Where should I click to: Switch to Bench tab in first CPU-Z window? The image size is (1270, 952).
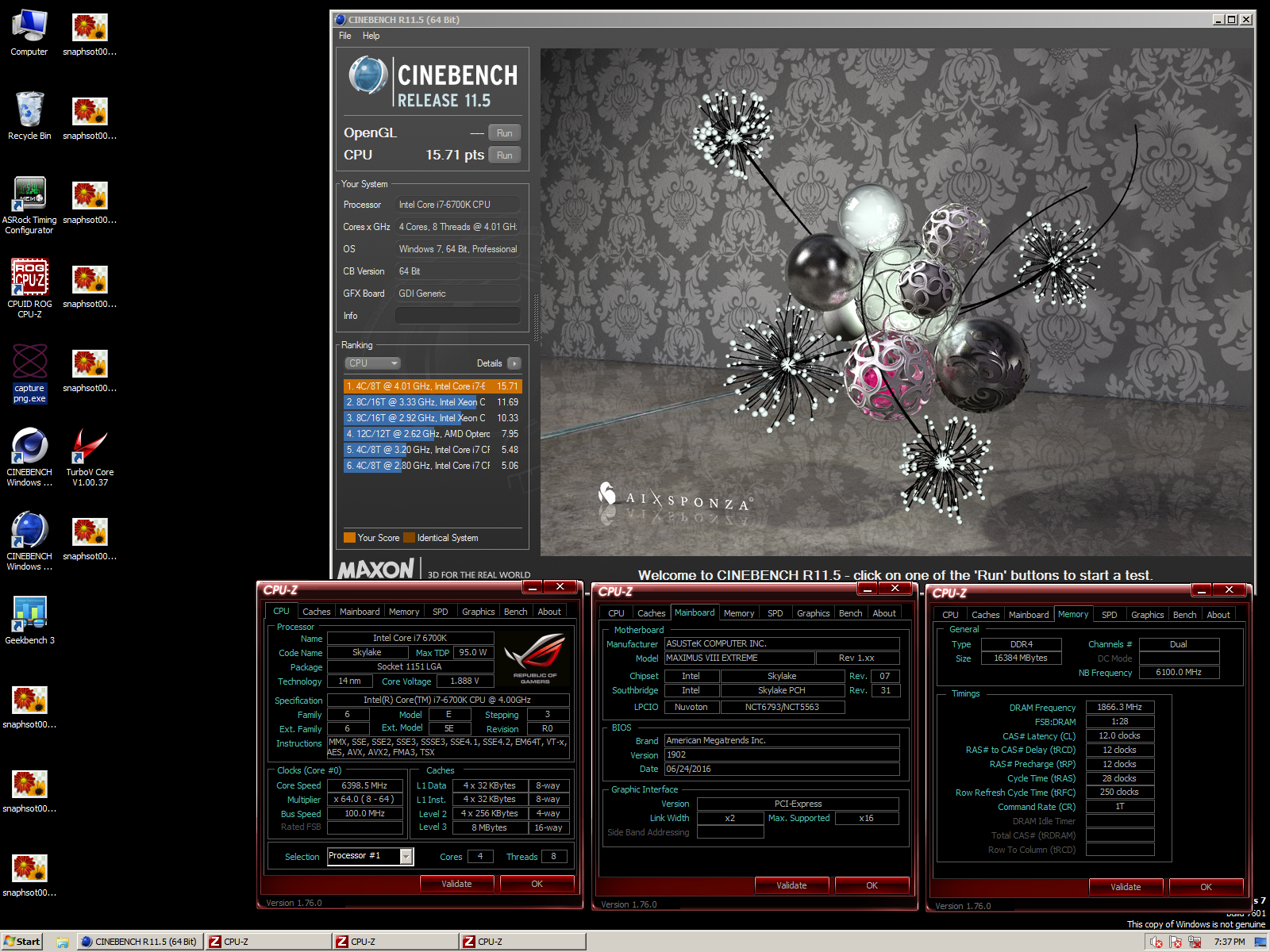point(515,612)
